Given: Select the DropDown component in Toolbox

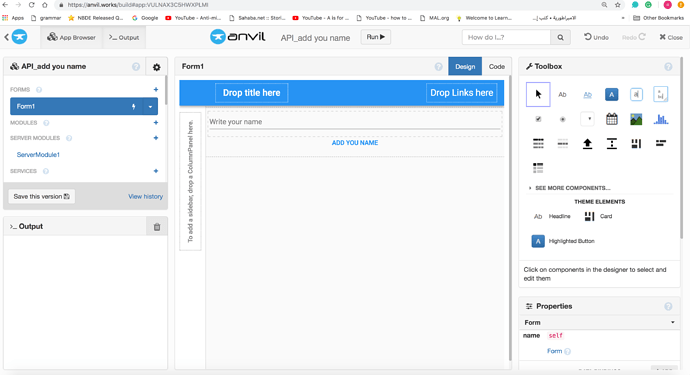Looking at the screenshot, I should pyautogui.click(x=587, y=119).
